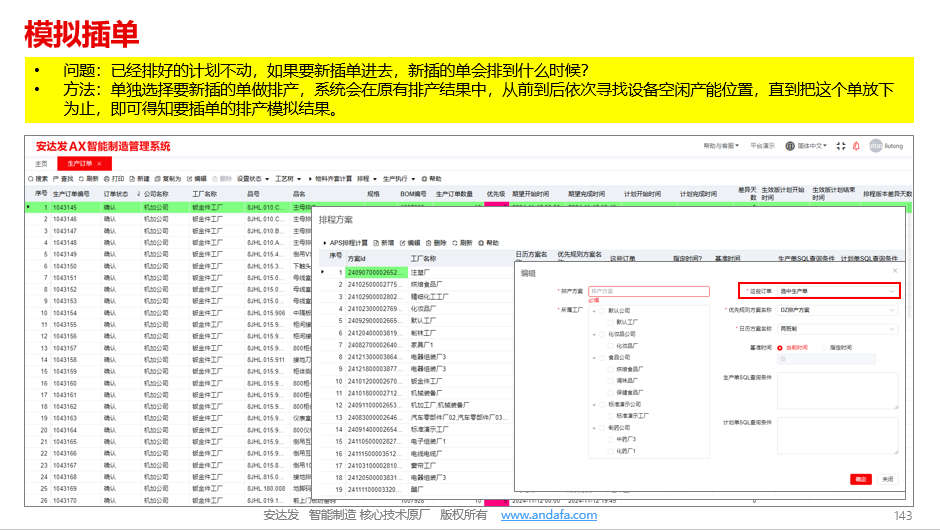This screenshot has width=940, height=530.
Task: Click the red 确定 button in the dialog
Action: click(x=861, y=479)
